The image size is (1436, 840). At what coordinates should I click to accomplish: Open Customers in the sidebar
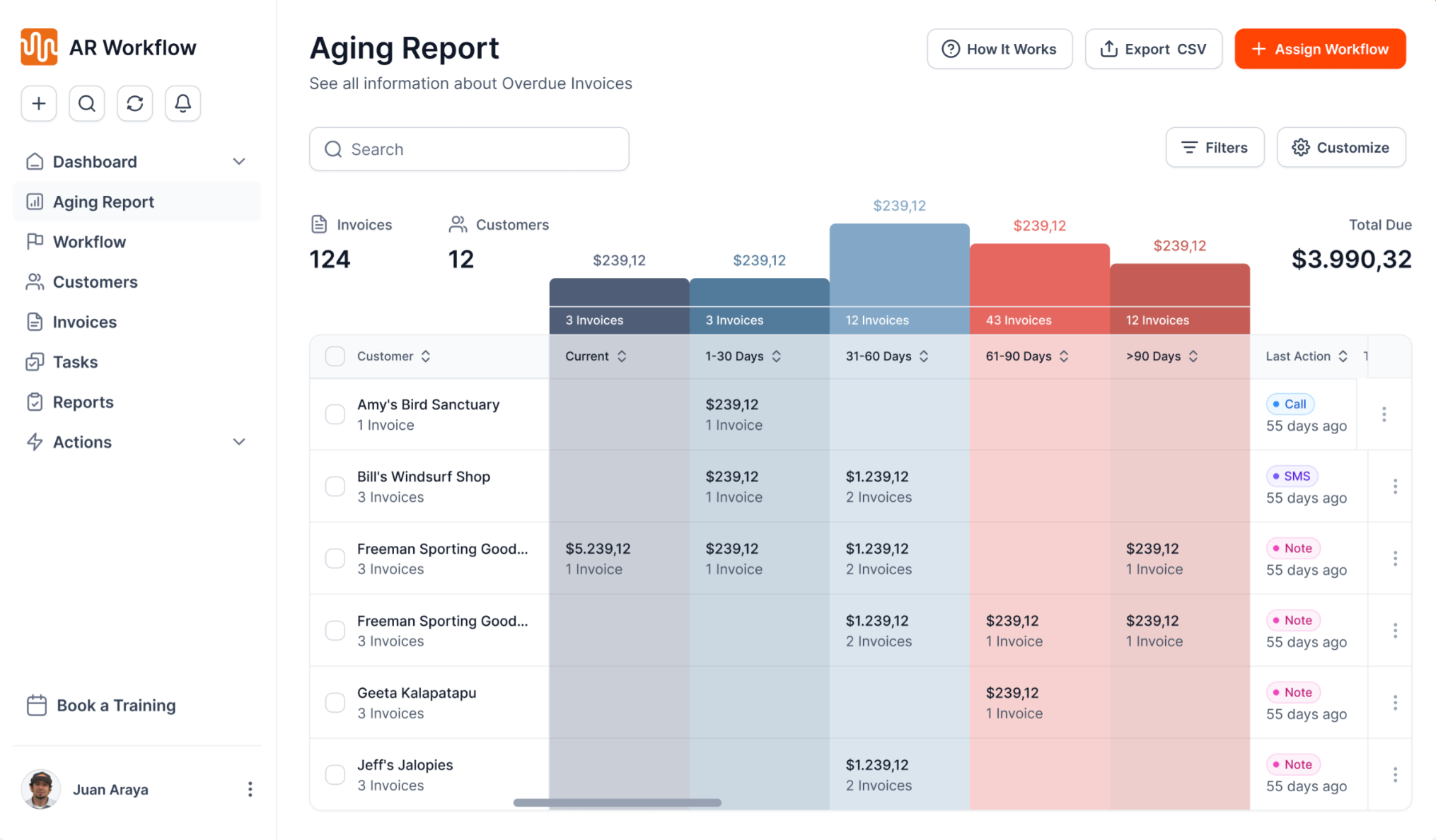point(137,282)
